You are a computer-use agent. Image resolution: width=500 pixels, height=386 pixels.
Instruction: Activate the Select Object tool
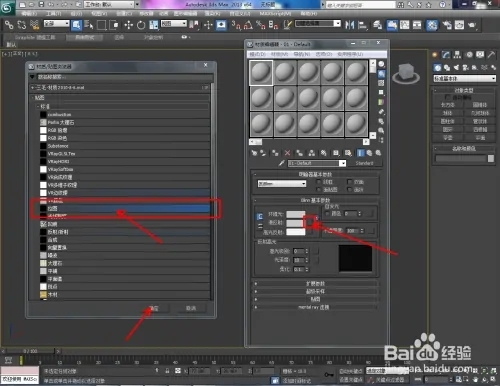pyautogui.click(x=76, y=25)
